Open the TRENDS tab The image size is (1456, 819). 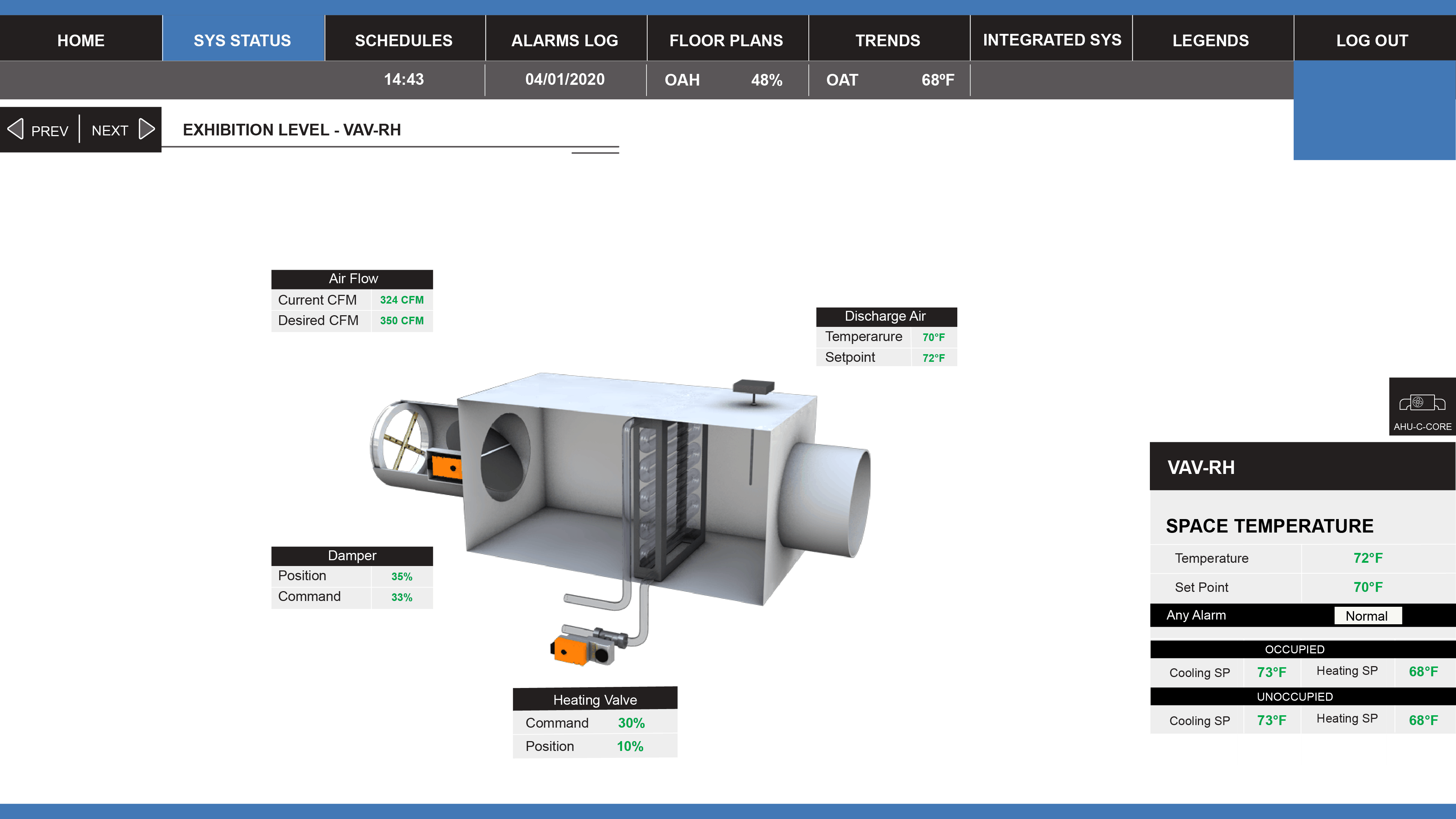coord(887,40)
